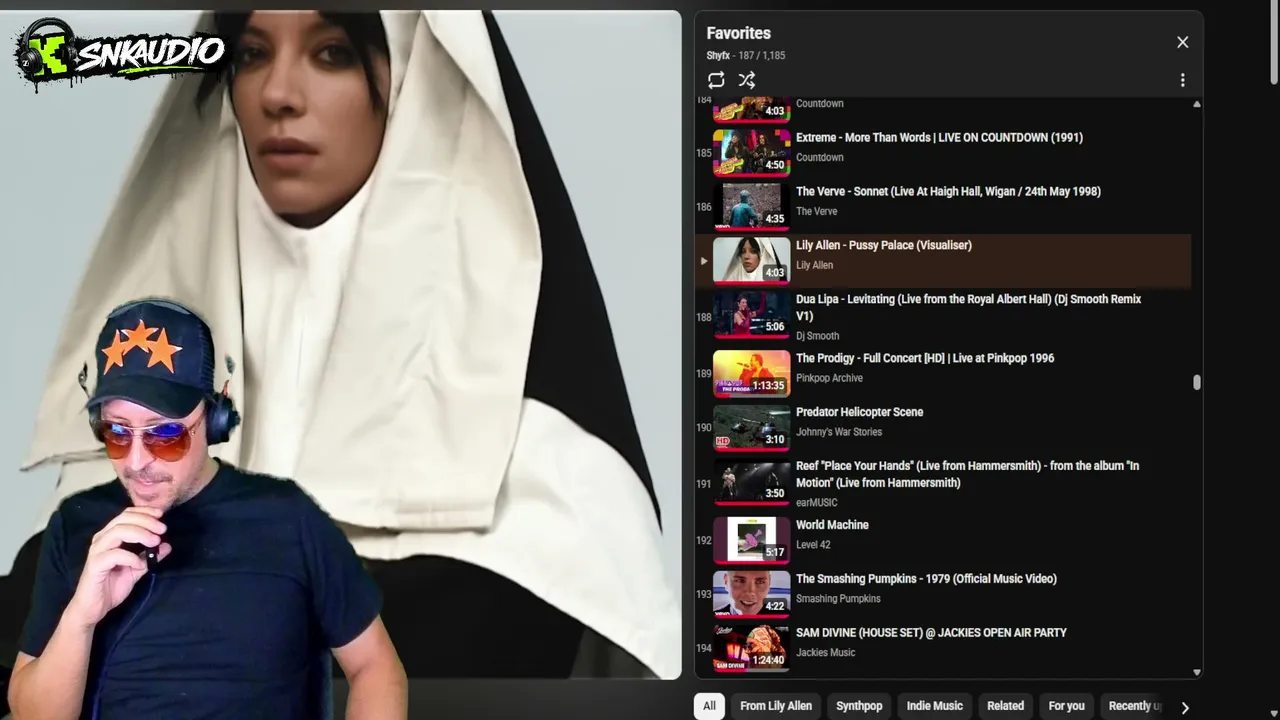
Task: Click Countdown channel under Extreme video
Action: click(x=820, y=158)
